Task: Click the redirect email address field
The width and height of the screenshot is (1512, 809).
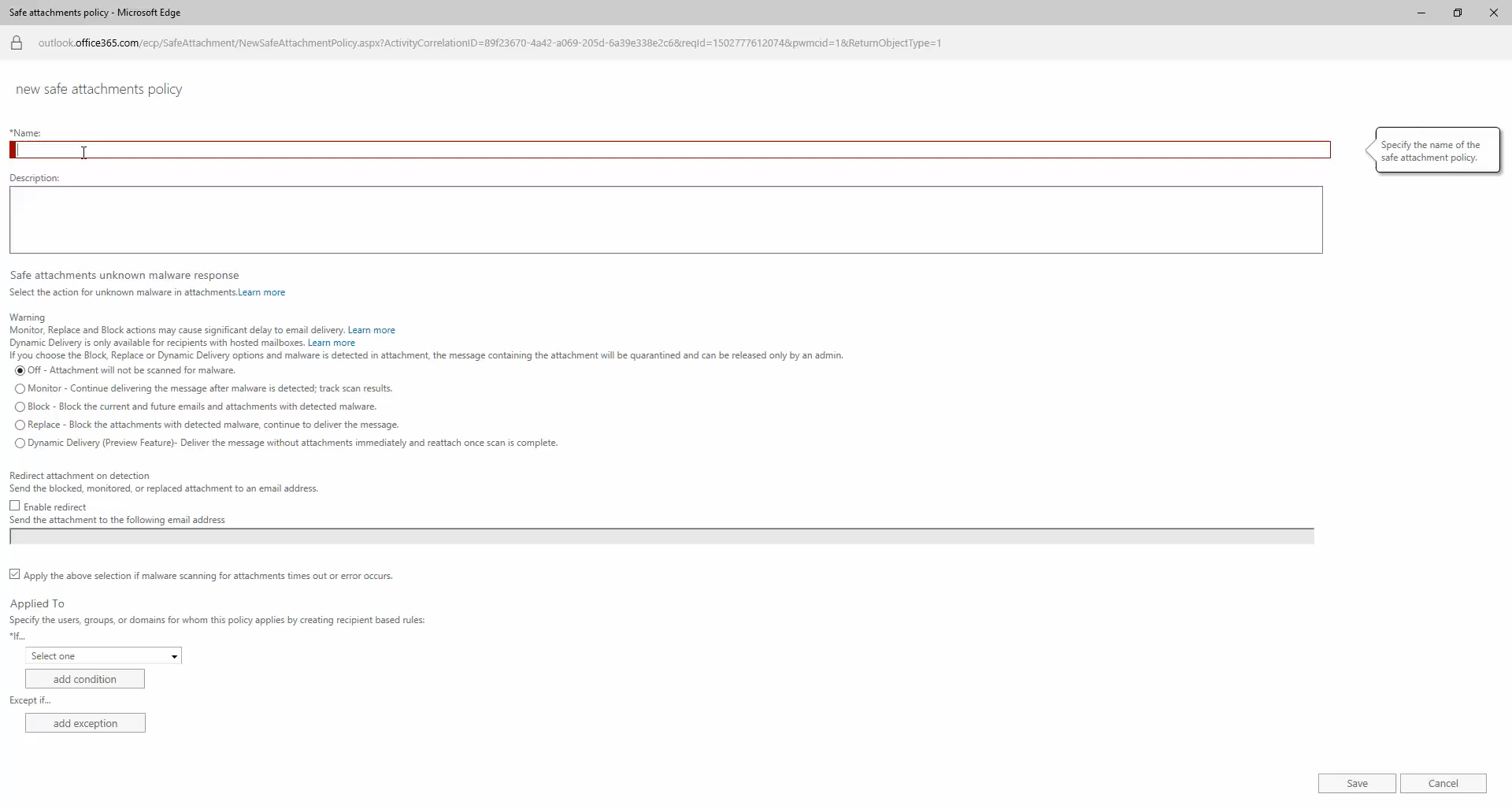Action: click(661, 536)
